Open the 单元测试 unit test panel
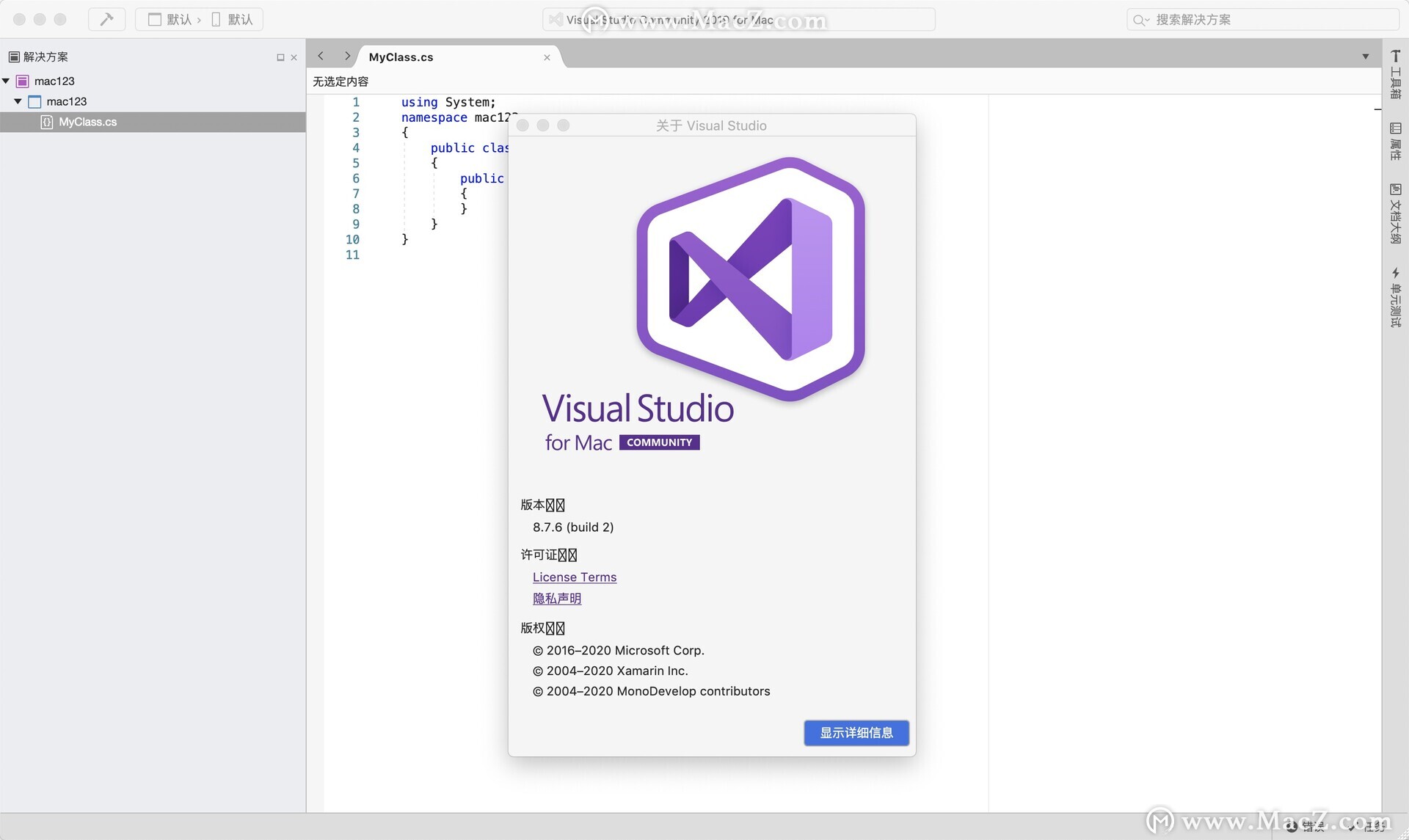 (1395, 297)
